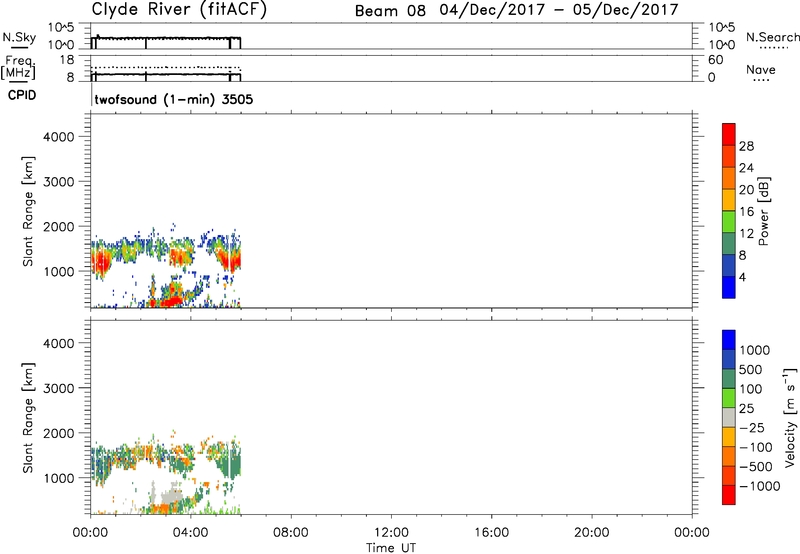
Task: Click the dotted N.Search line sample
Action: click(773, 48)
